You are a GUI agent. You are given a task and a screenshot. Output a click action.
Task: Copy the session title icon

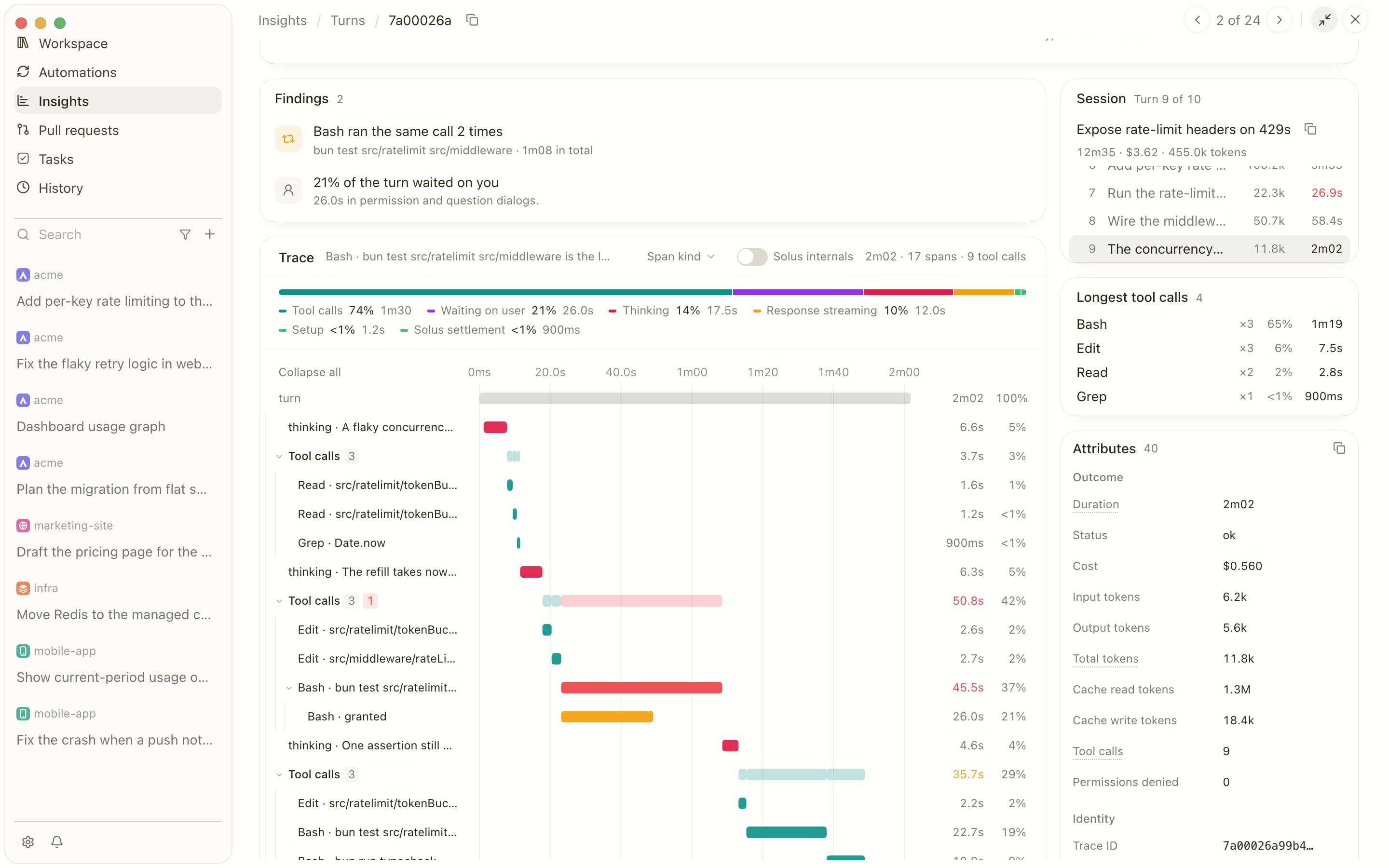tap(1310, 129)
